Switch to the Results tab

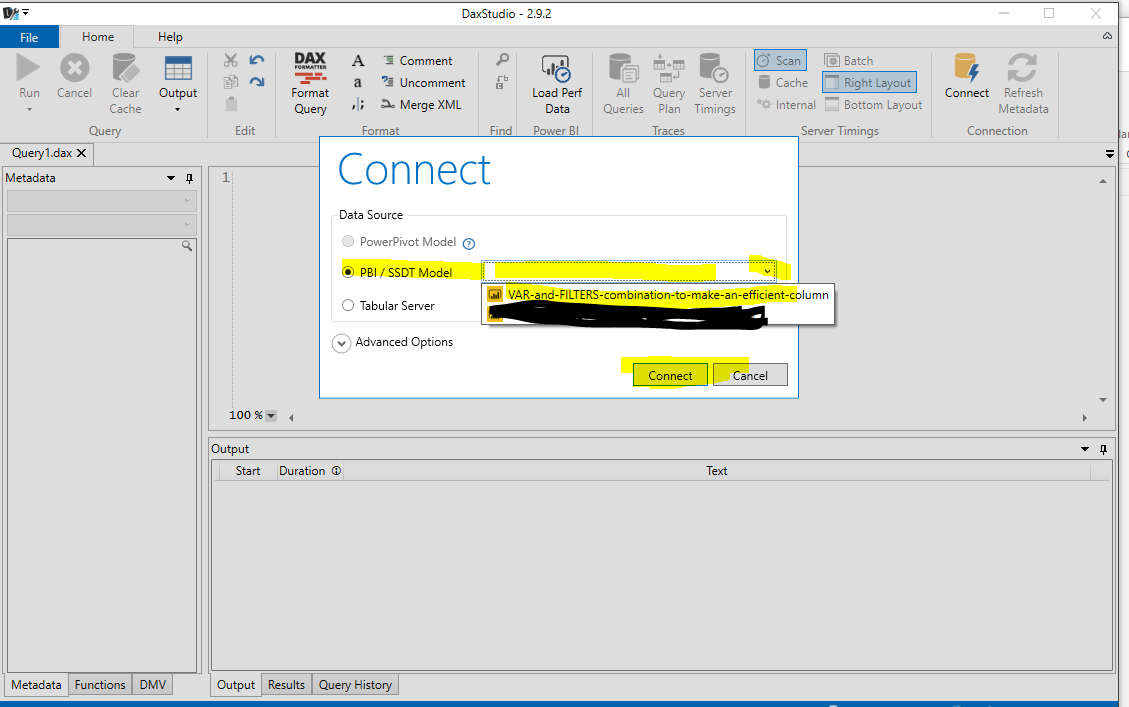287,685
